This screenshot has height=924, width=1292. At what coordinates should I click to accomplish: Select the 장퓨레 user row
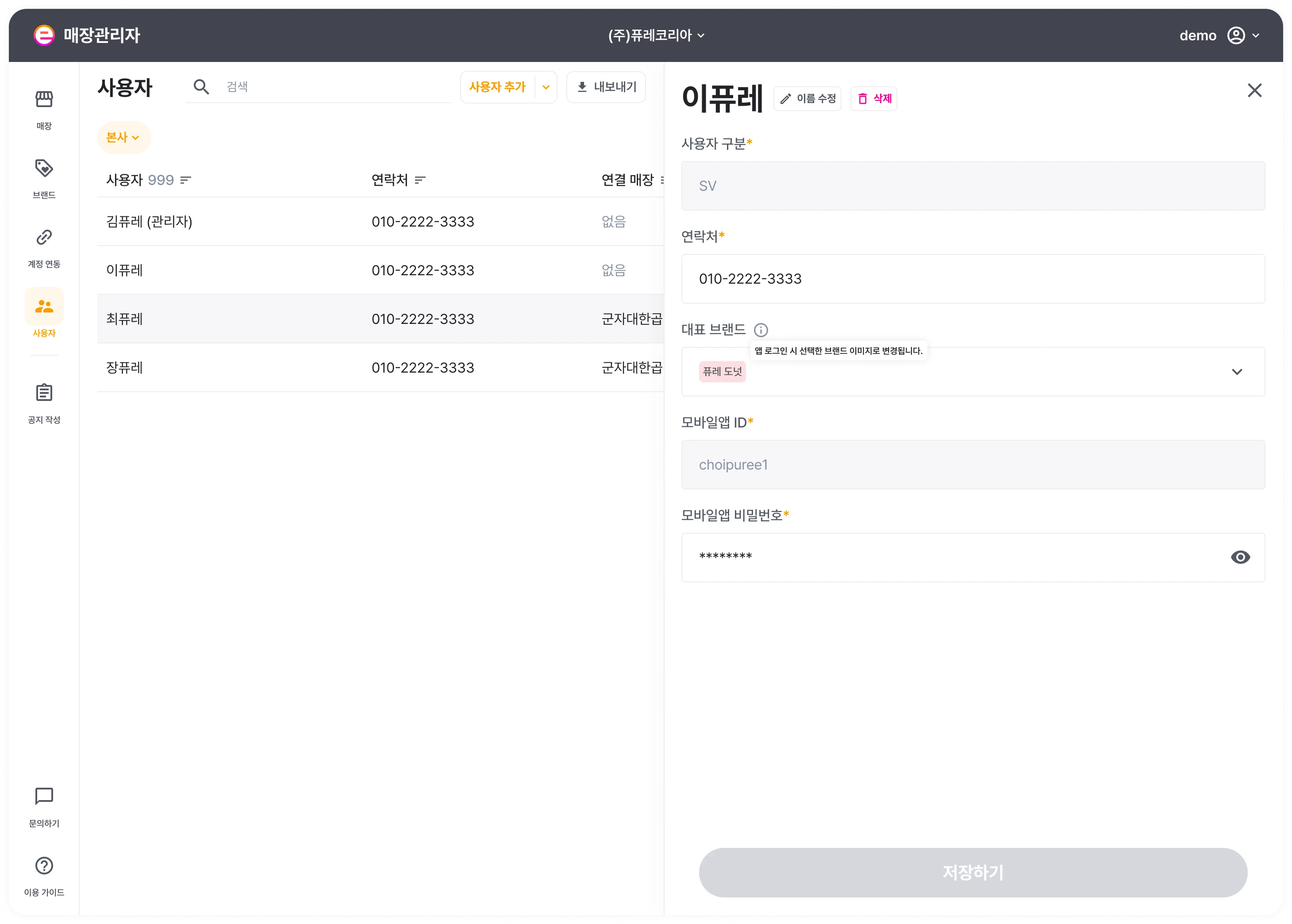click(380, 368)
